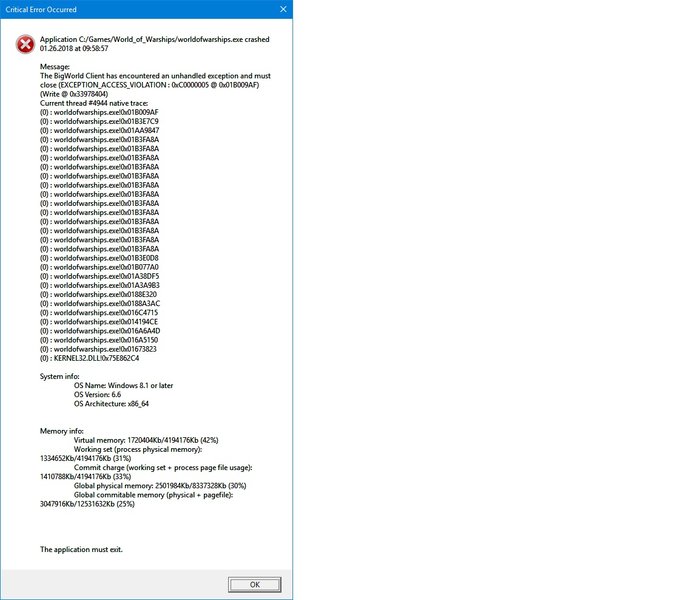Screen dimensions: 699x600
Task: Click the '1410788Kb/4194176Kb (33%)' value
Action: (86, 477)
